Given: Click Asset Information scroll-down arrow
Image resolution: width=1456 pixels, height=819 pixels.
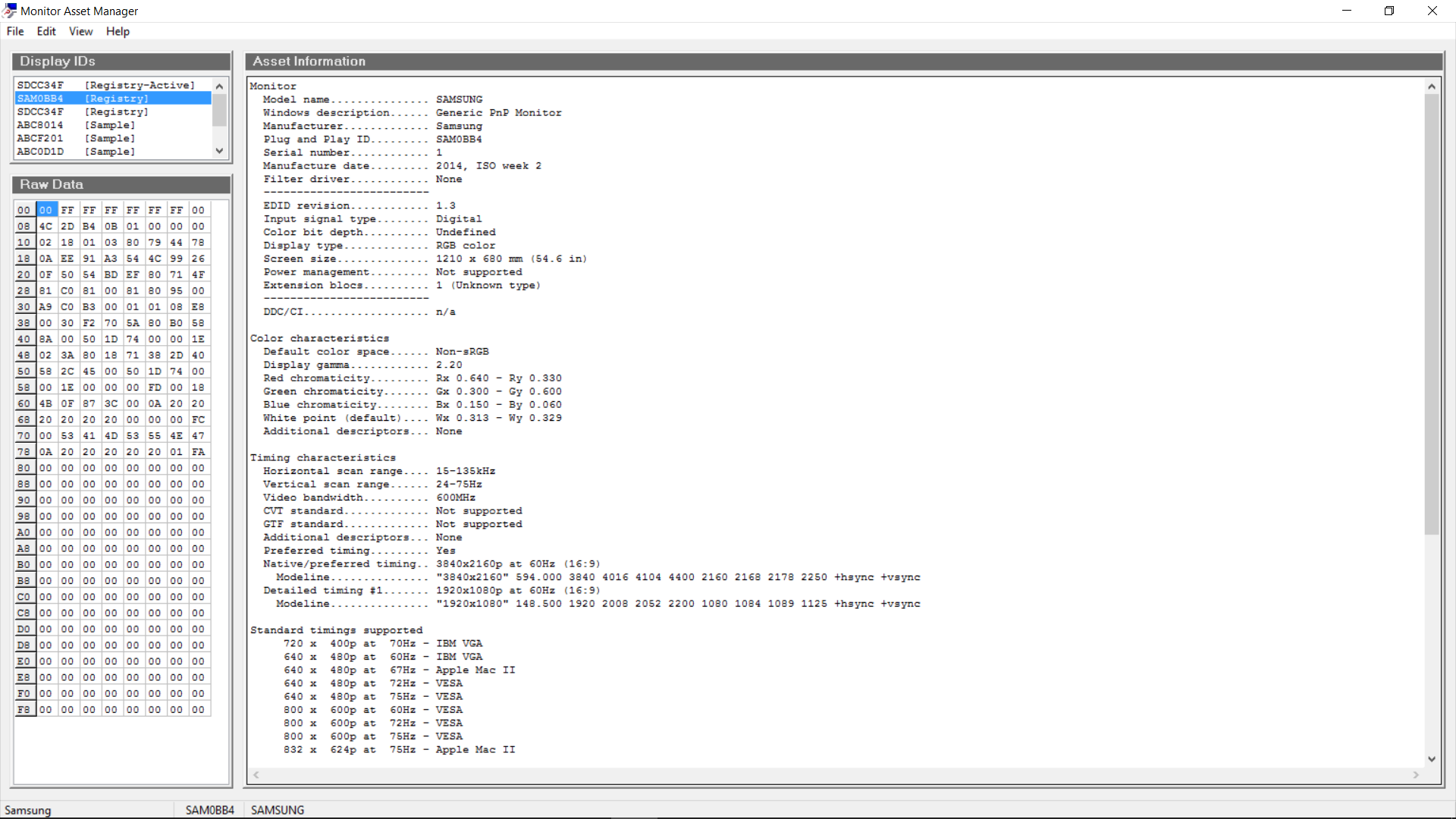Looking at the screenshot, I should (x=1432, y=759).
